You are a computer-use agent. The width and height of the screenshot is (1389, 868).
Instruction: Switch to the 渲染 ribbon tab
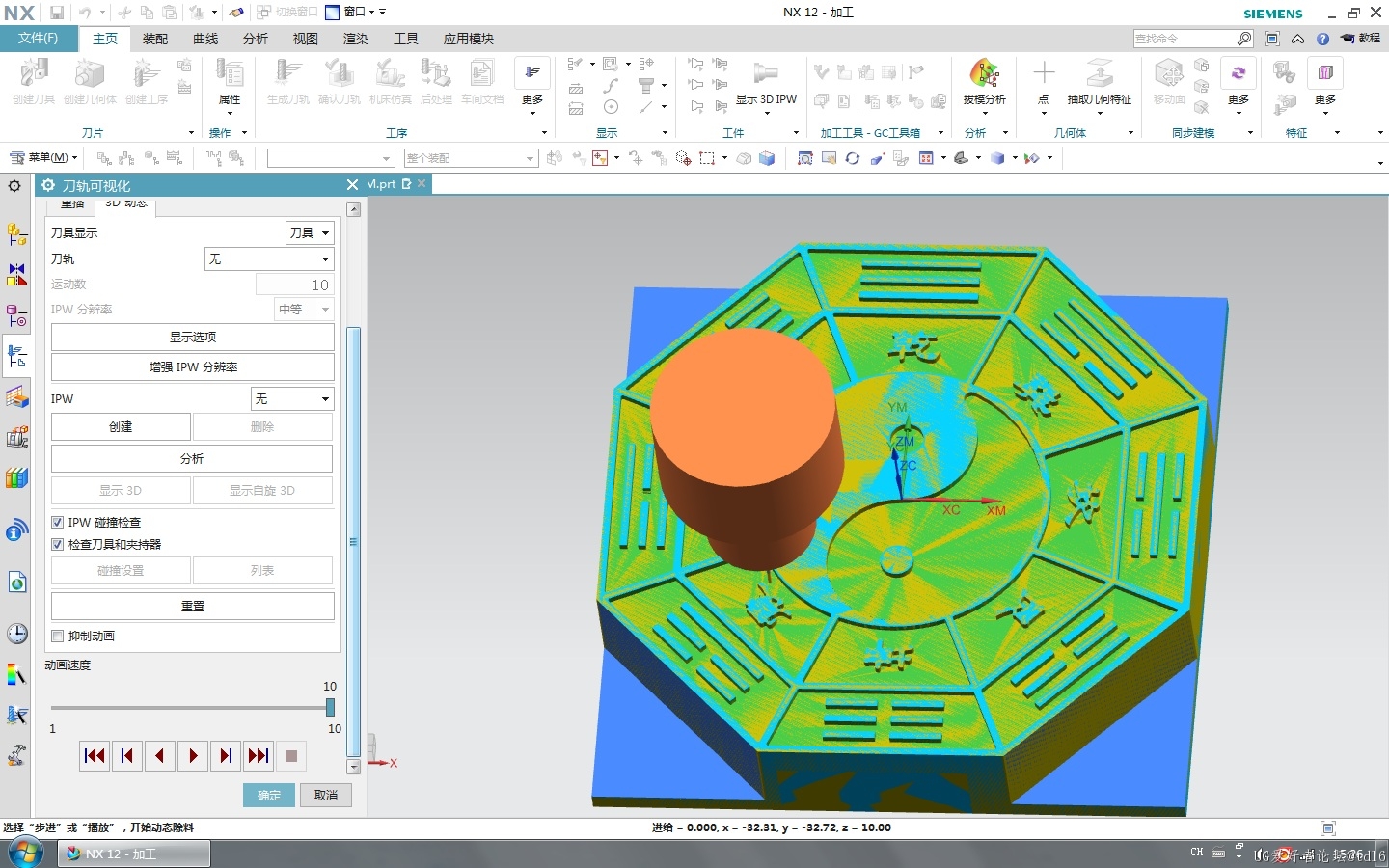coord(356,39)
